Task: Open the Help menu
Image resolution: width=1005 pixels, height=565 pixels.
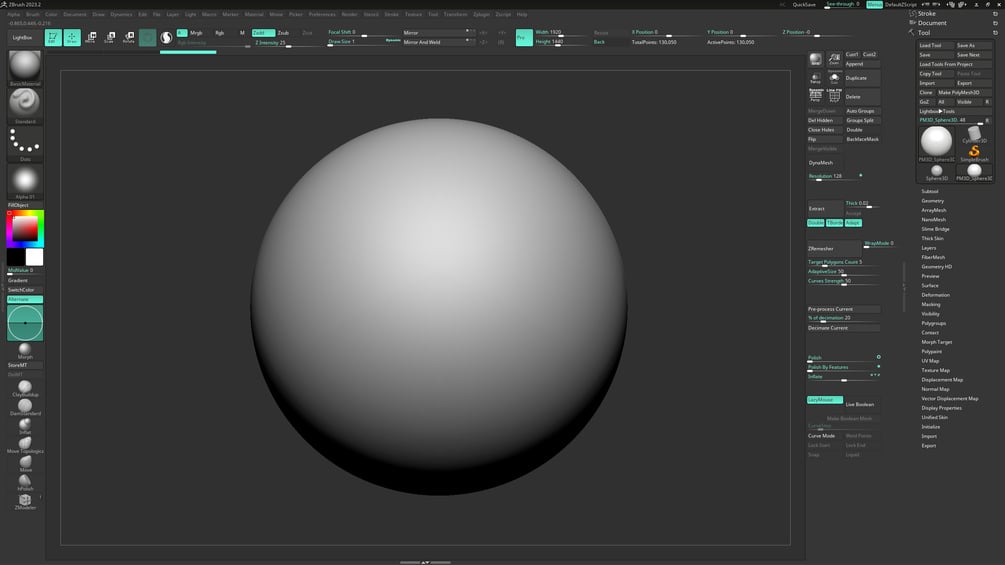Action: 522,14
